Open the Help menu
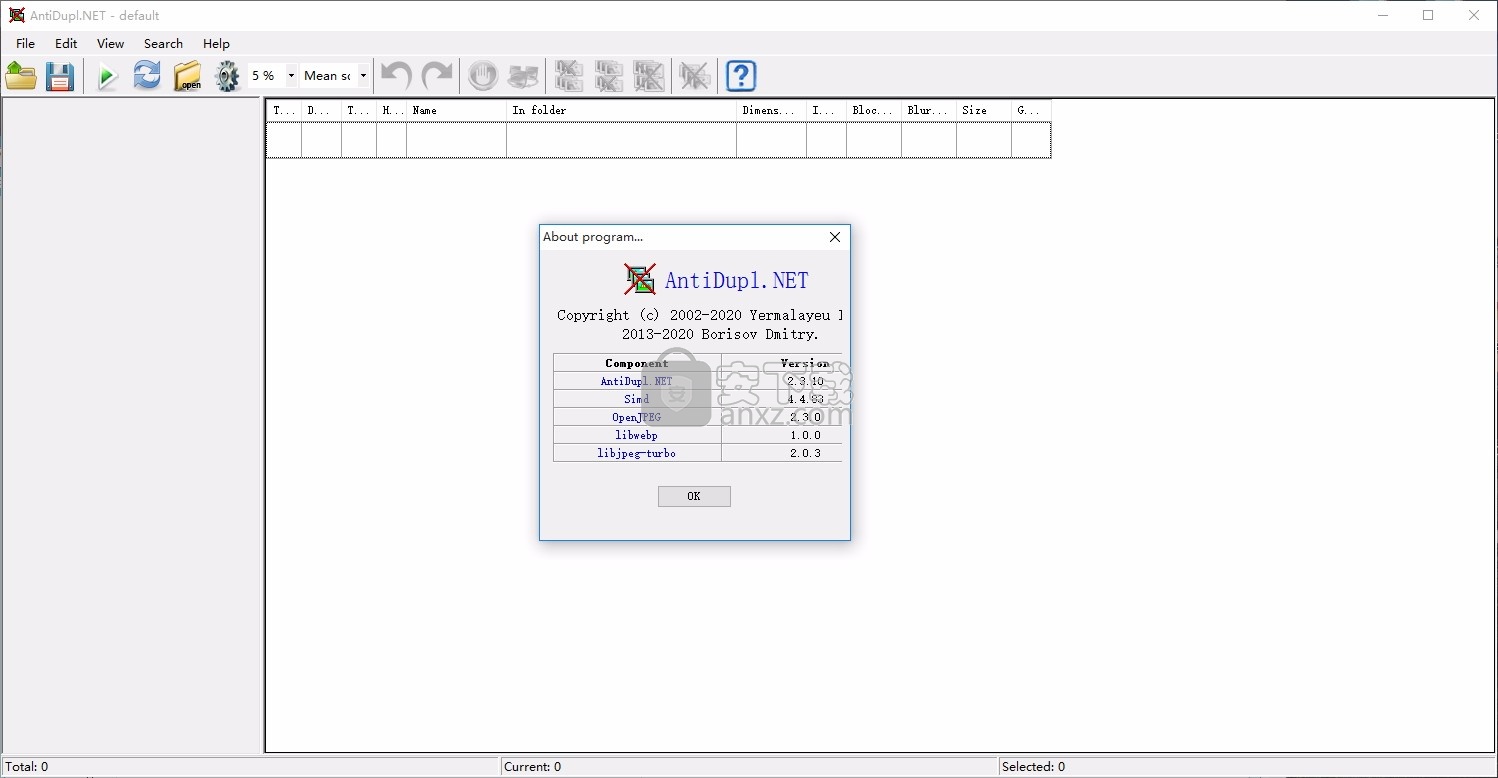 pyautogui.click(x=216, y=44)
